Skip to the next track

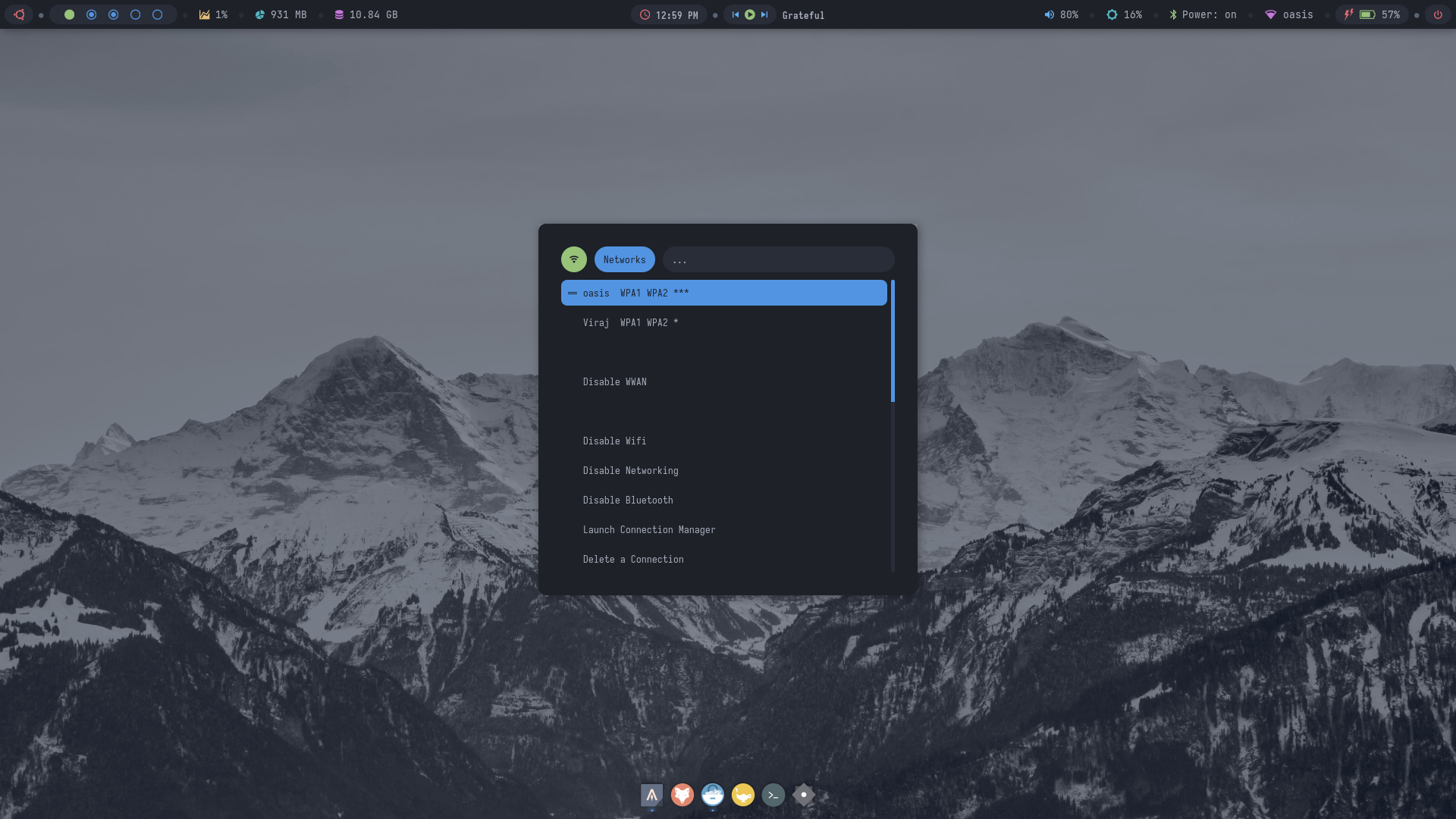(764, 14)
